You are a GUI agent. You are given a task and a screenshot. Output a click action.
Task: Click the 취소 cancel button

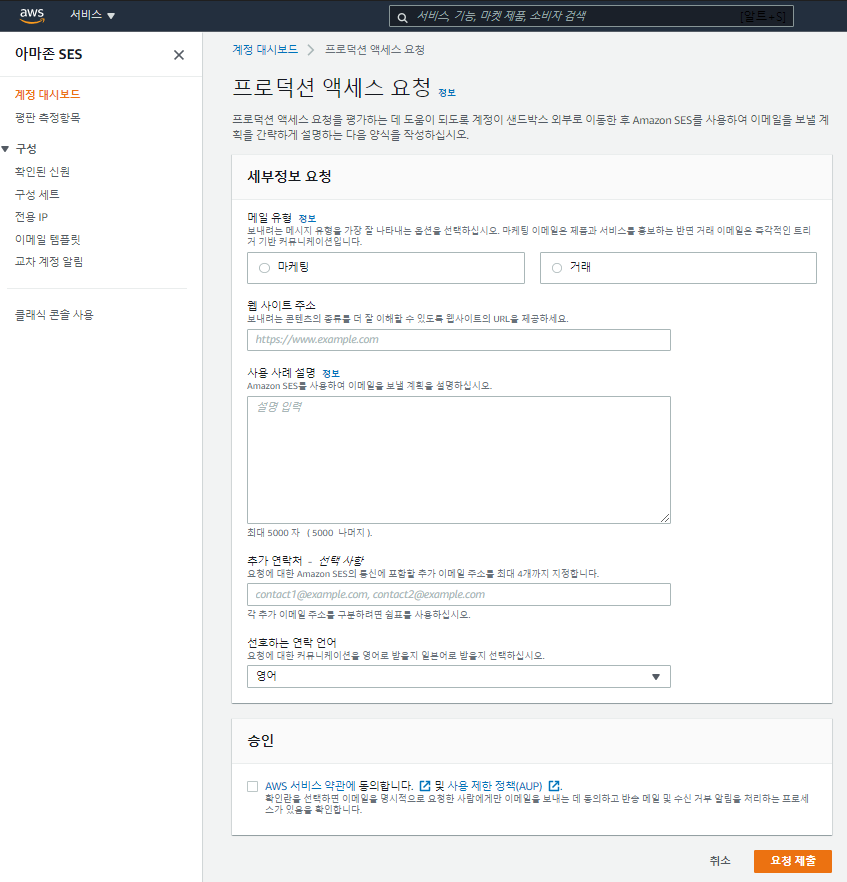[720, 861]
